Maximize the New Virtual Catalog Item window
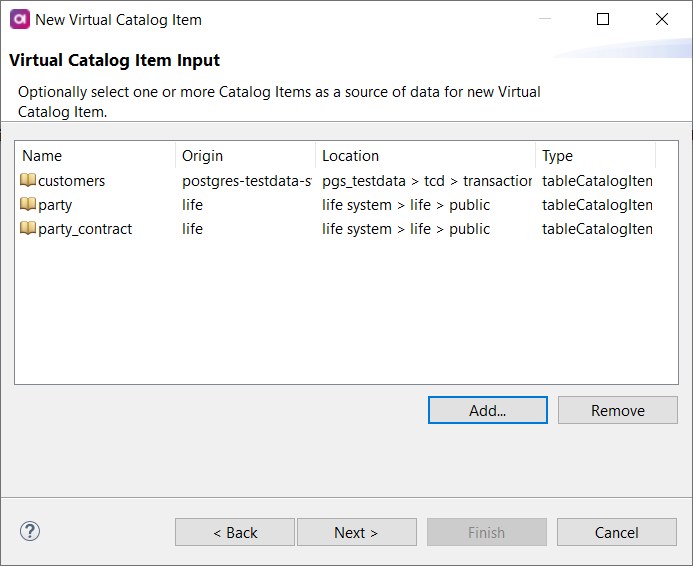693x566 pixels. (603, 19)
